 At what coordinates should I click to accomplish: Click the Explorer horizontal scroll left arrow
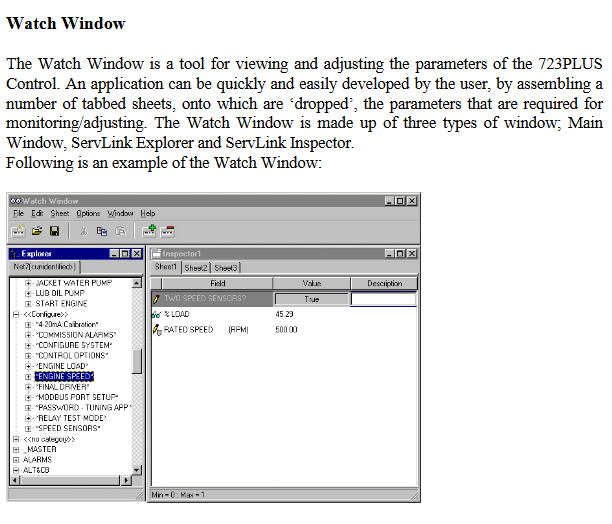pos(15,480)
